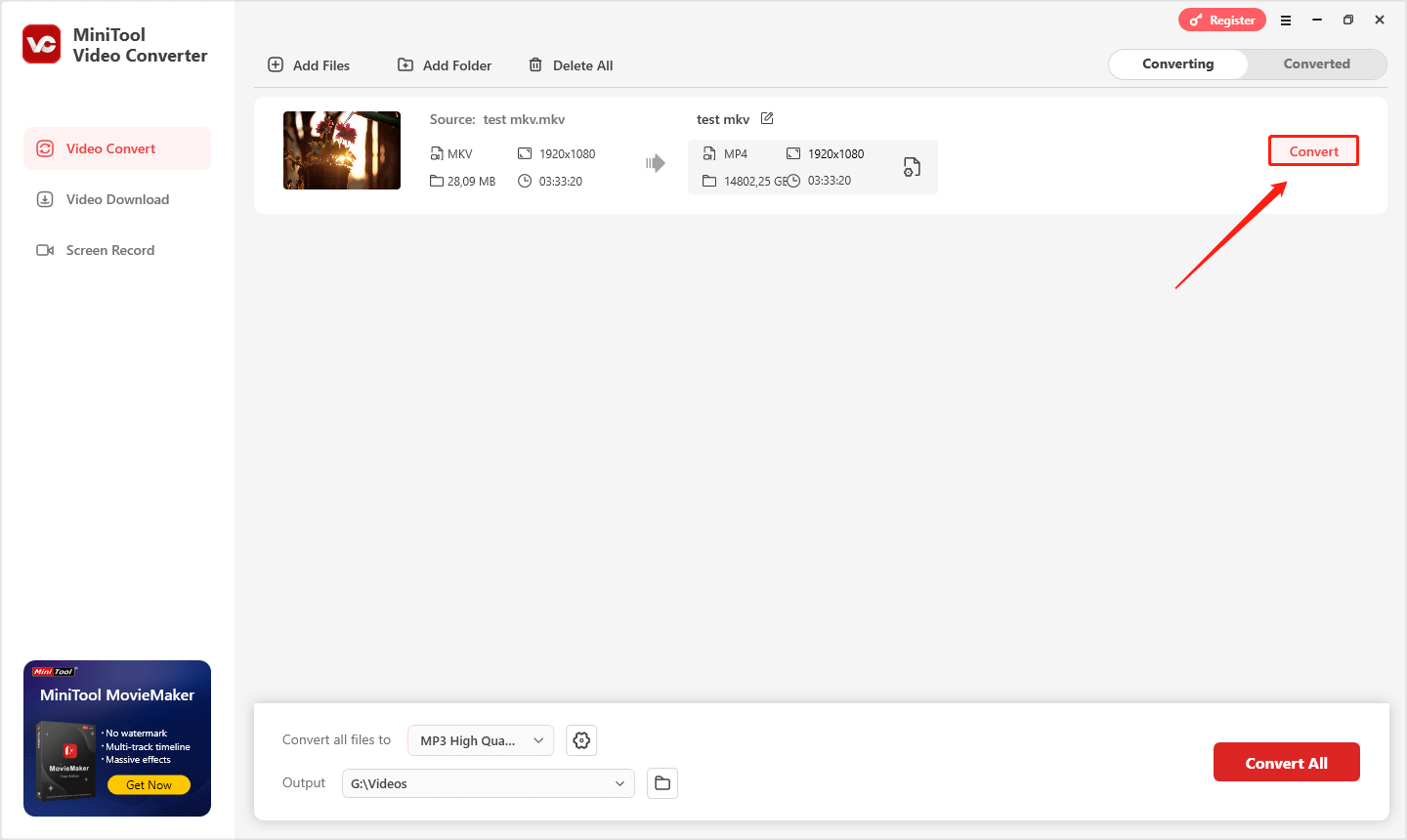Viewport: 1407px width, 840px height.
Task: Restore down the MiniTool window
Action: (x=1348, y=20)
